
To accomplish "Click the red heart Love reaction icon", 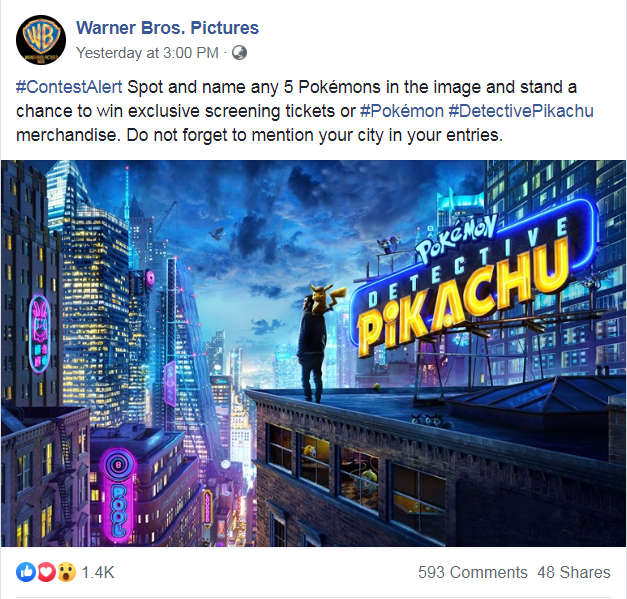I will pos(46,572).
